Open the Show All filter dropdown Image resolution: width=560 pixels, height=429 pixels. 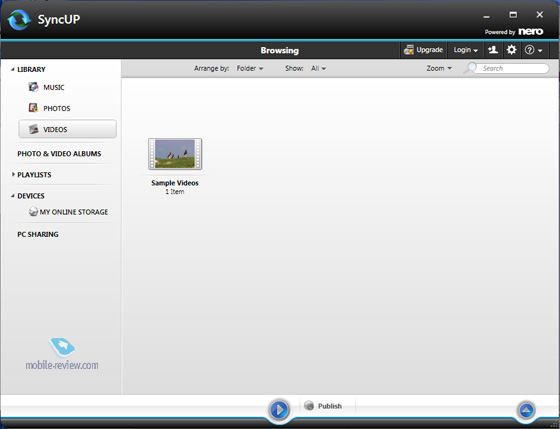[x=318, y=68]
